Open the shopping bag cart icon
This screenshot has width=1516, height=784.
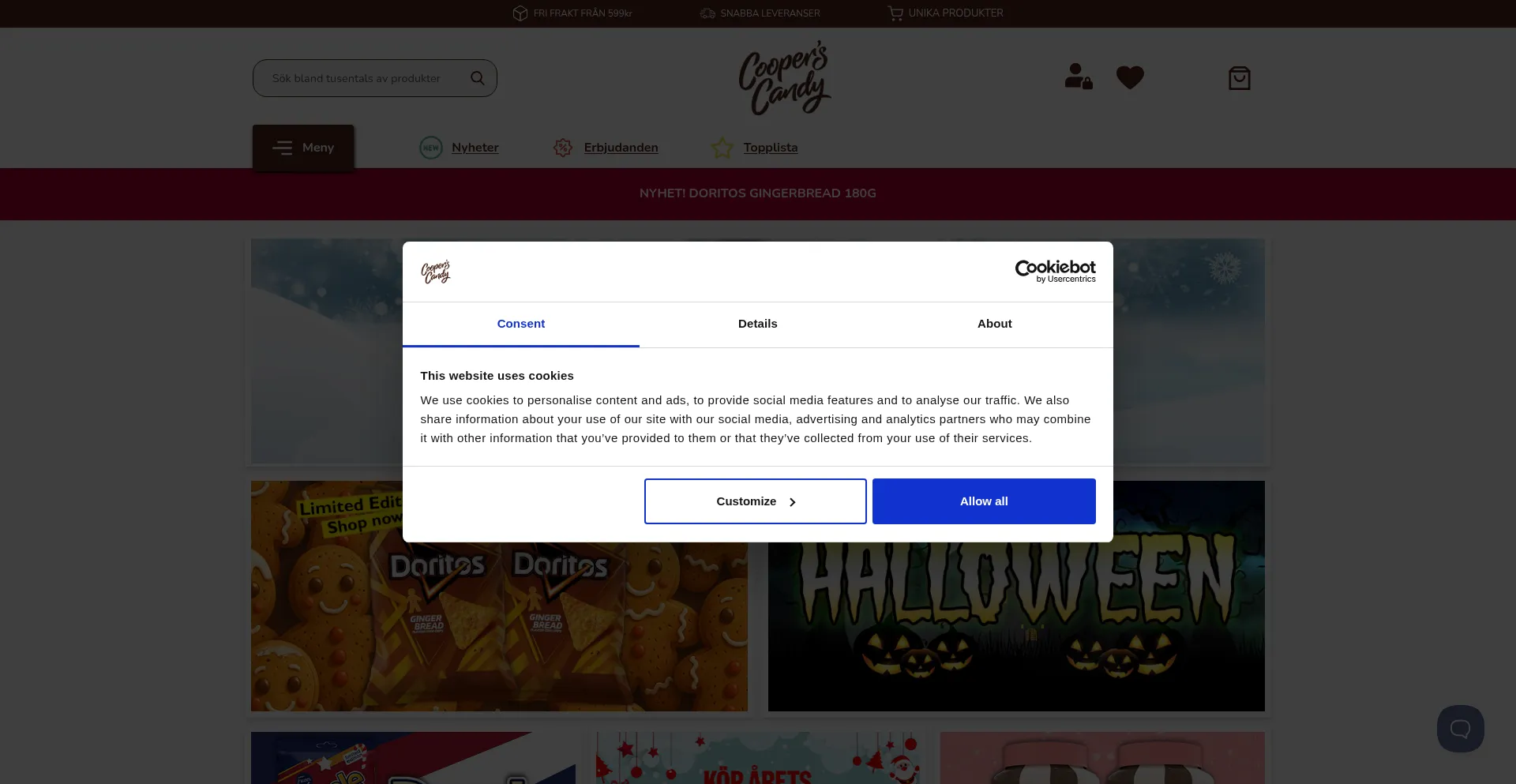coord(1240,78)
